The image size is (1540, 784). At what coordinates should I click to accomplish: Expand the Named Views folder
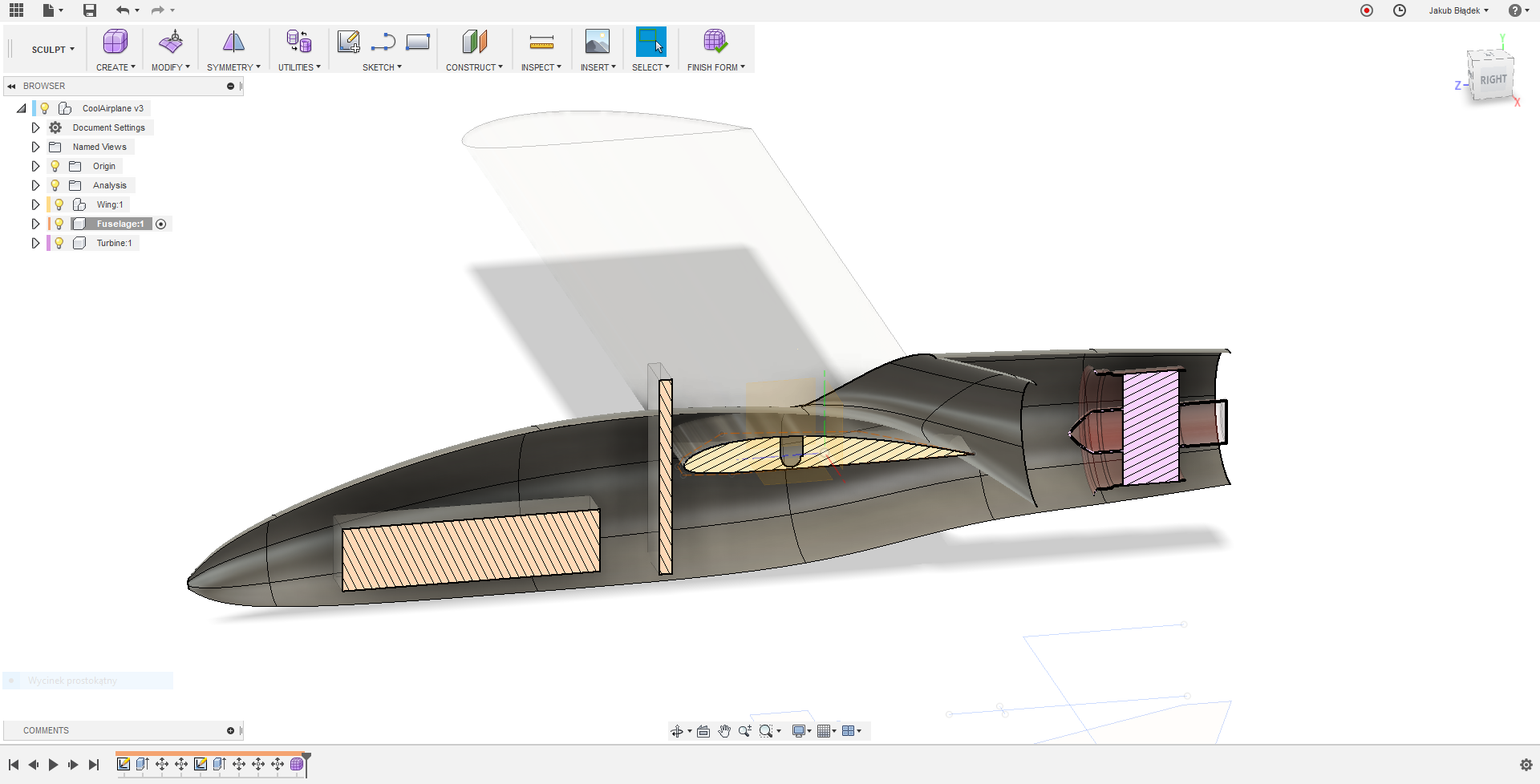click(x=35, y=147)
